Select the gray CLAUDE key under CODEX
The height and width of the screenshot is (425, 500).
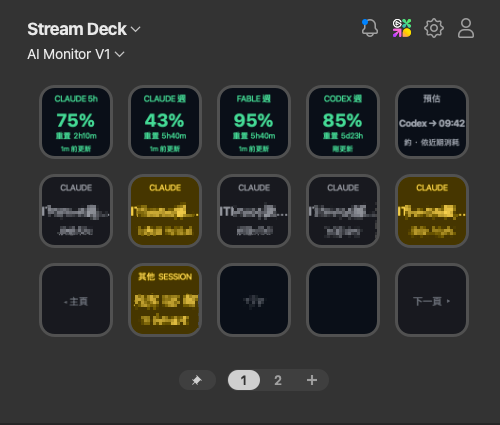coord(343,211)
